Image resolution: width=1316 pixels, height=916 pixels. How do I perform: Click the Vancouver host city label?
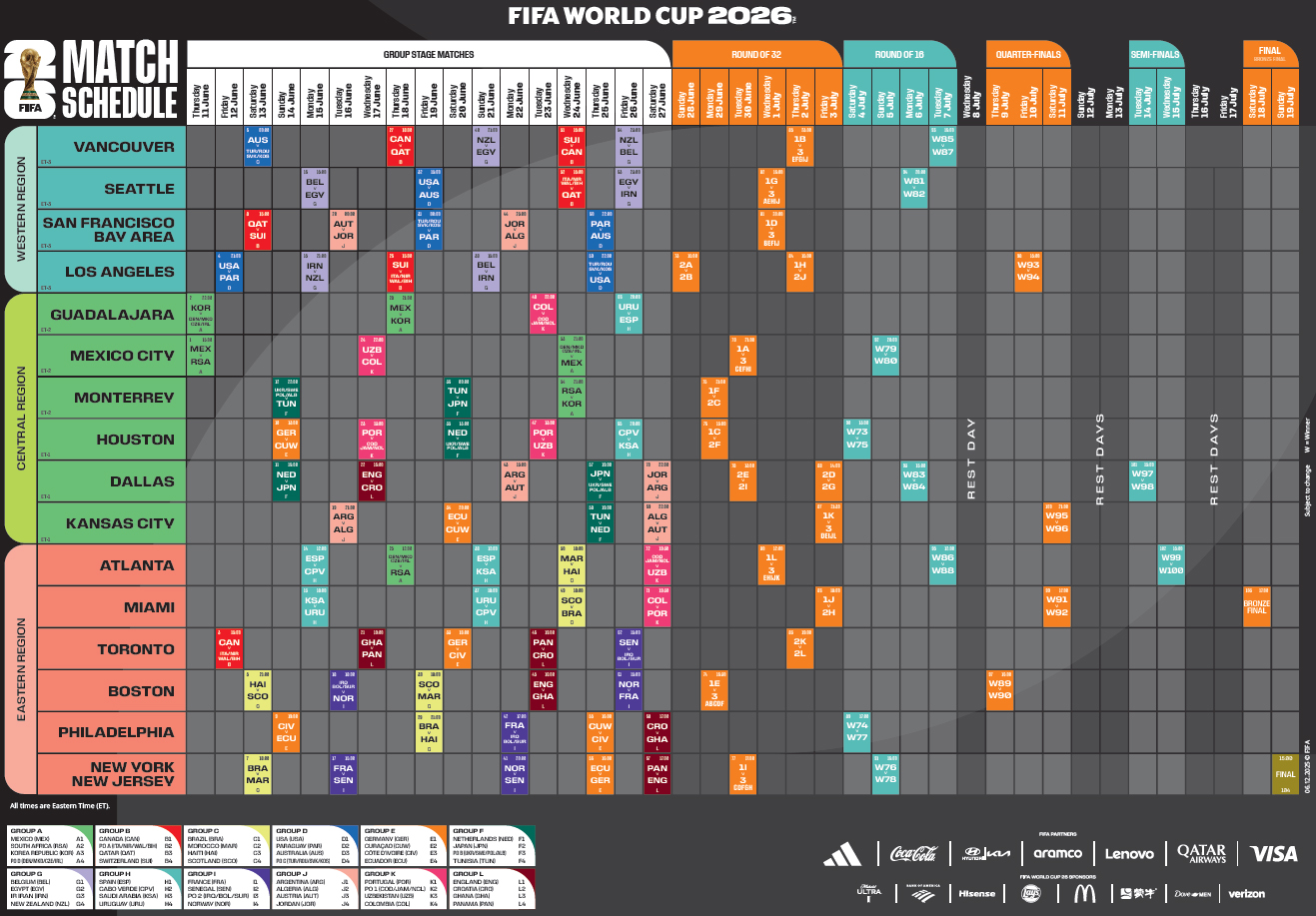coord(123,147)
